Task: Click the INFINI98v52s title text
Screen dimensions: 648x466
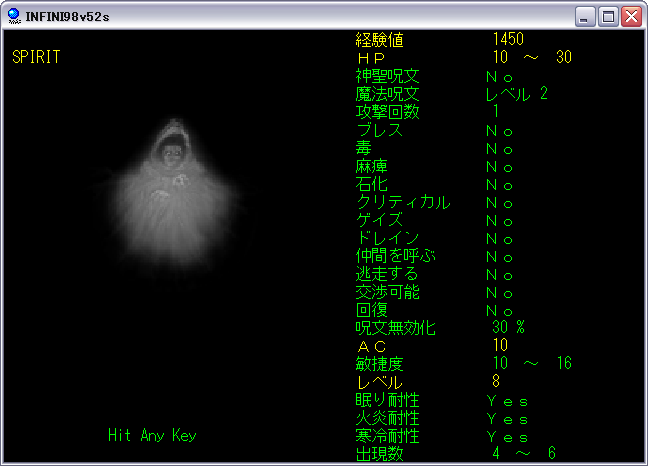Action: coord(67,17)
